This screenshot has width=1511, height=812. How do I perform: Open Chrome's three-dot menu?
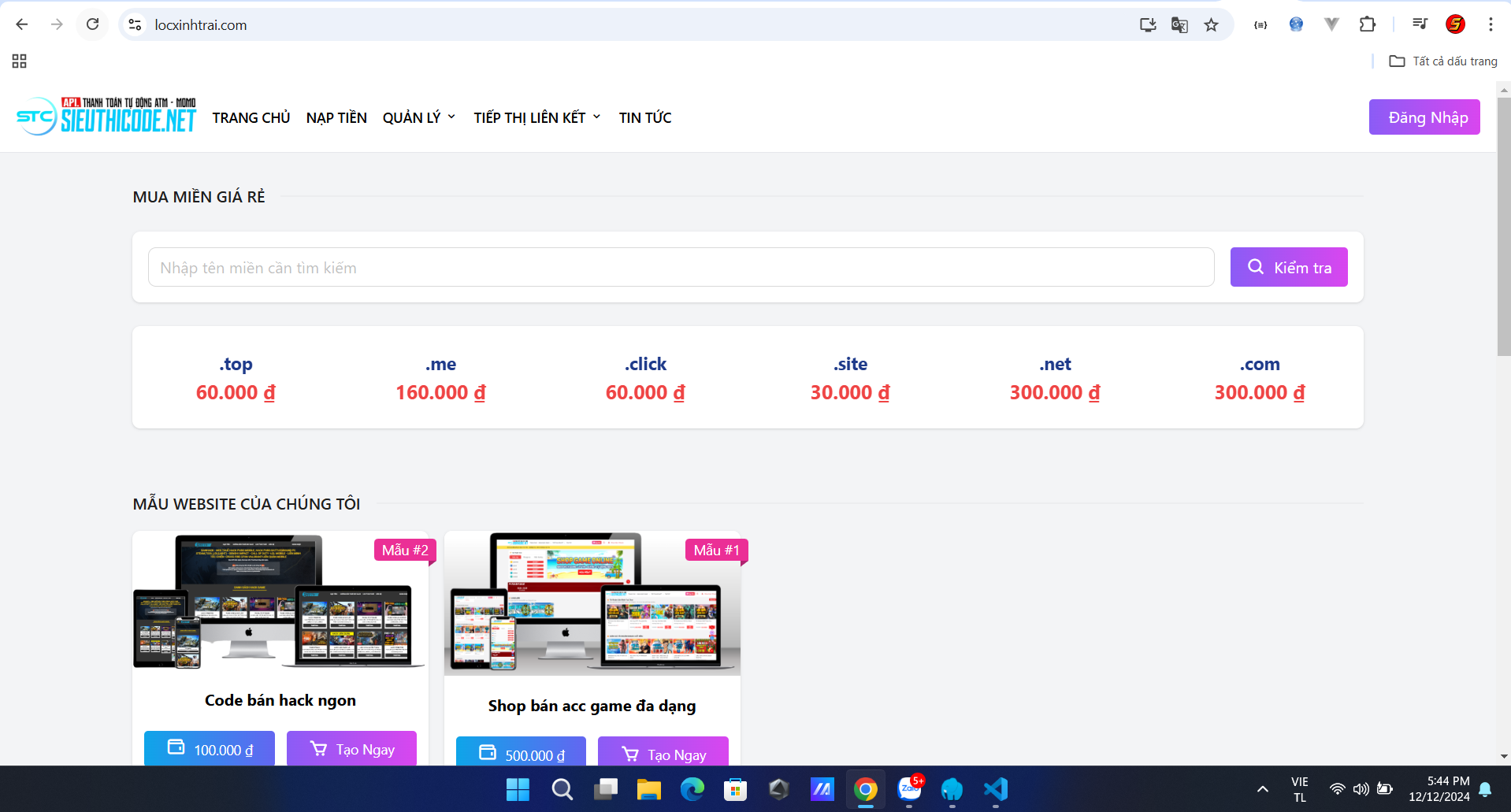pos(1491,24)
